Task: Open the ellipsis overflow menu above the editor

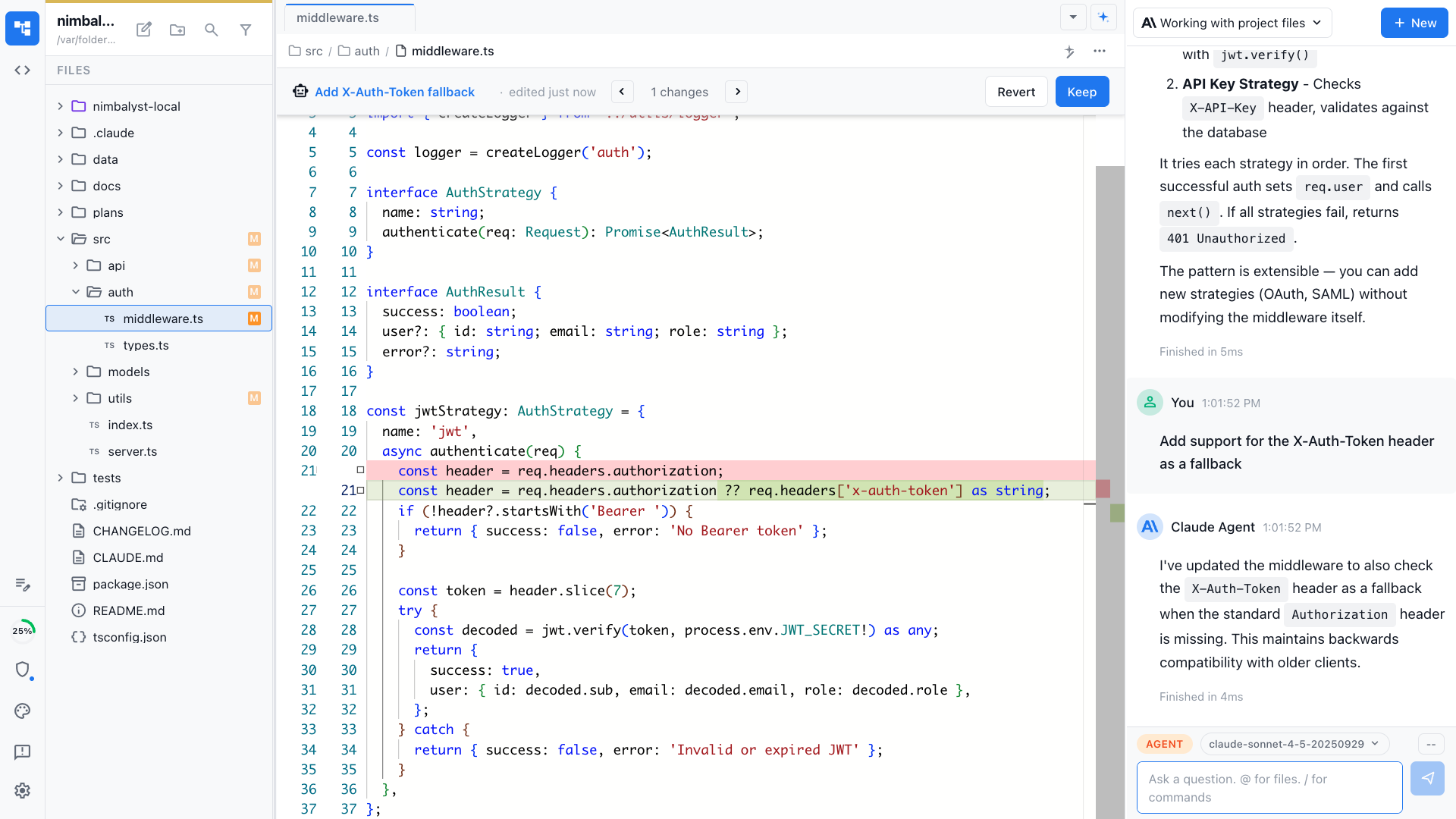Action: (x=1100, y=52)
